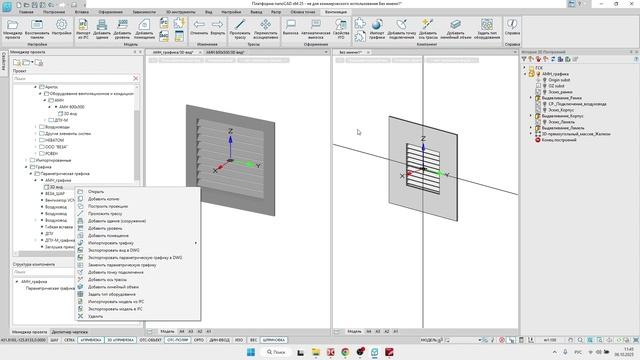Screen dimensions: 640x360
Task: Click Поиск field in Структура компонента
Action: [43, 272]
